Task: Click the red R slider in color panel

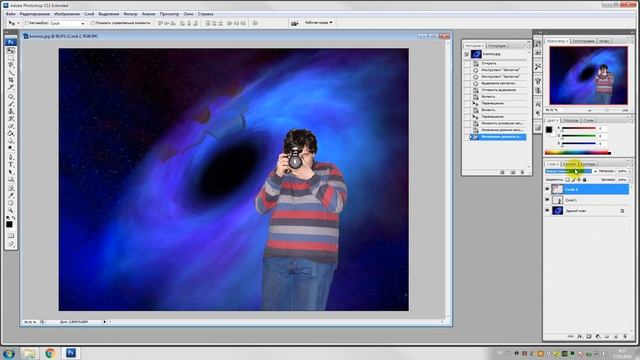Action: point(579,129)
